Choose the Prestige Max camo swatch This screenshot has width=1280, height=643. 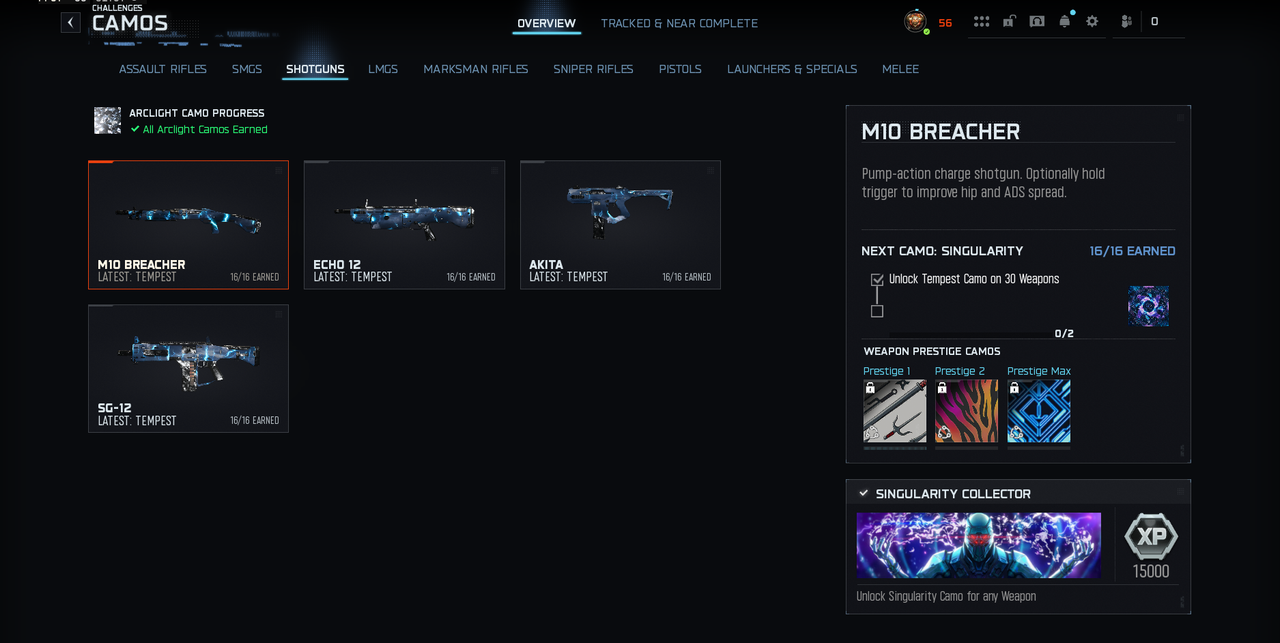tap(1039, 411)
